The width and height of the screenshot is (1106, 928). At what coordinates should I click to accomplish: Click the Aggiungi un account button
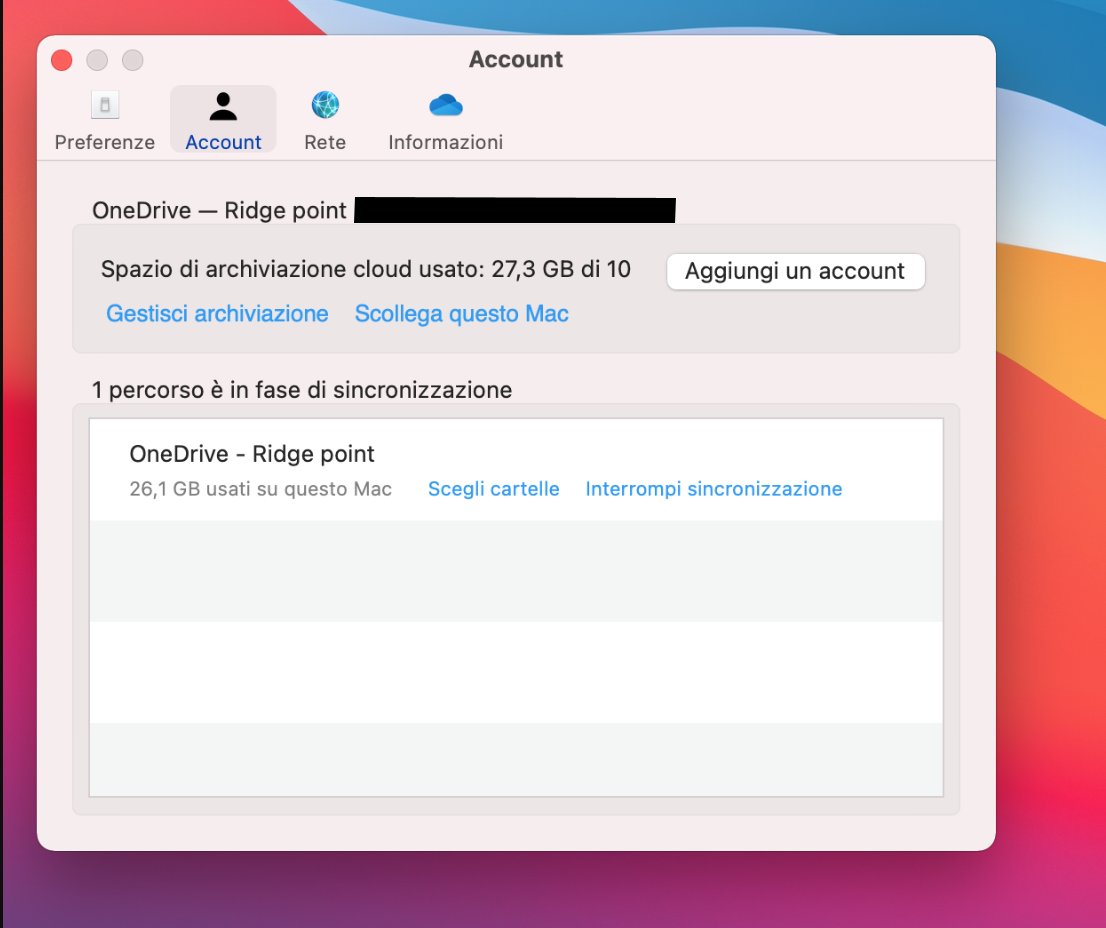point(796,271)
